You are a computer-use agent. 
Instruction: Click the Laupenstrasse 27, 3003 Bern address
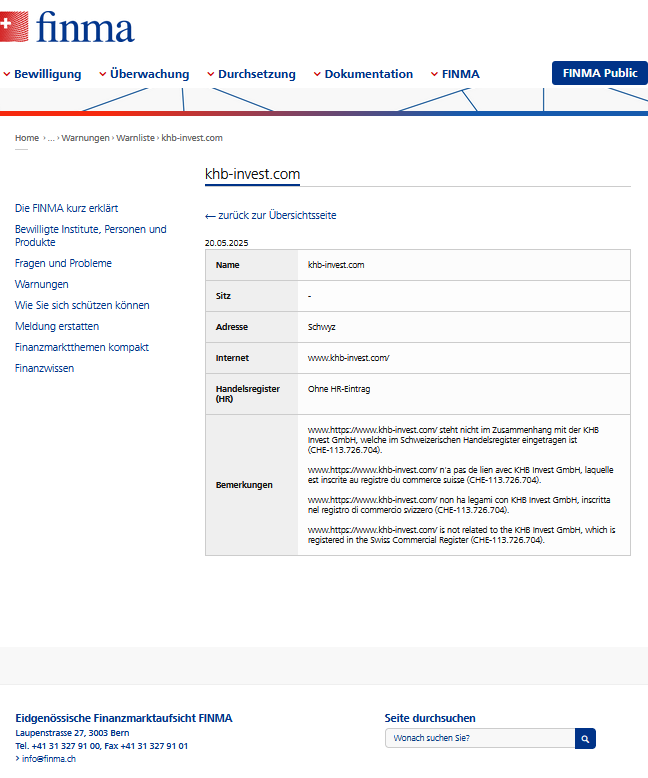(72, 733)
